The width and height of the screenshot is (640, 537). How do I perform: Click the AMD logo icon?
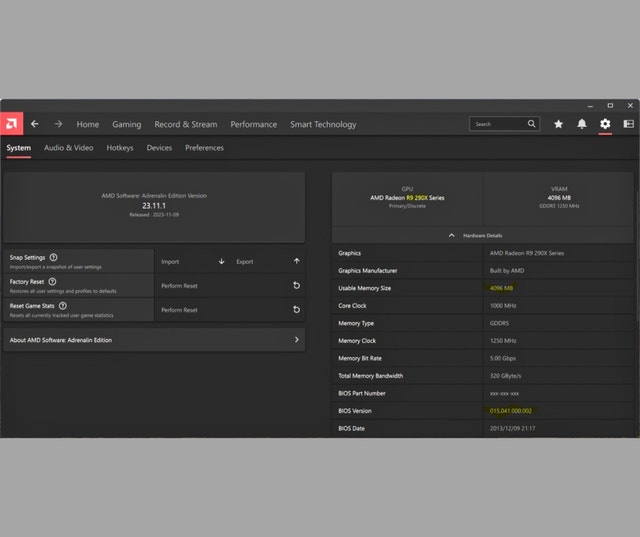(x=11, y=124)
